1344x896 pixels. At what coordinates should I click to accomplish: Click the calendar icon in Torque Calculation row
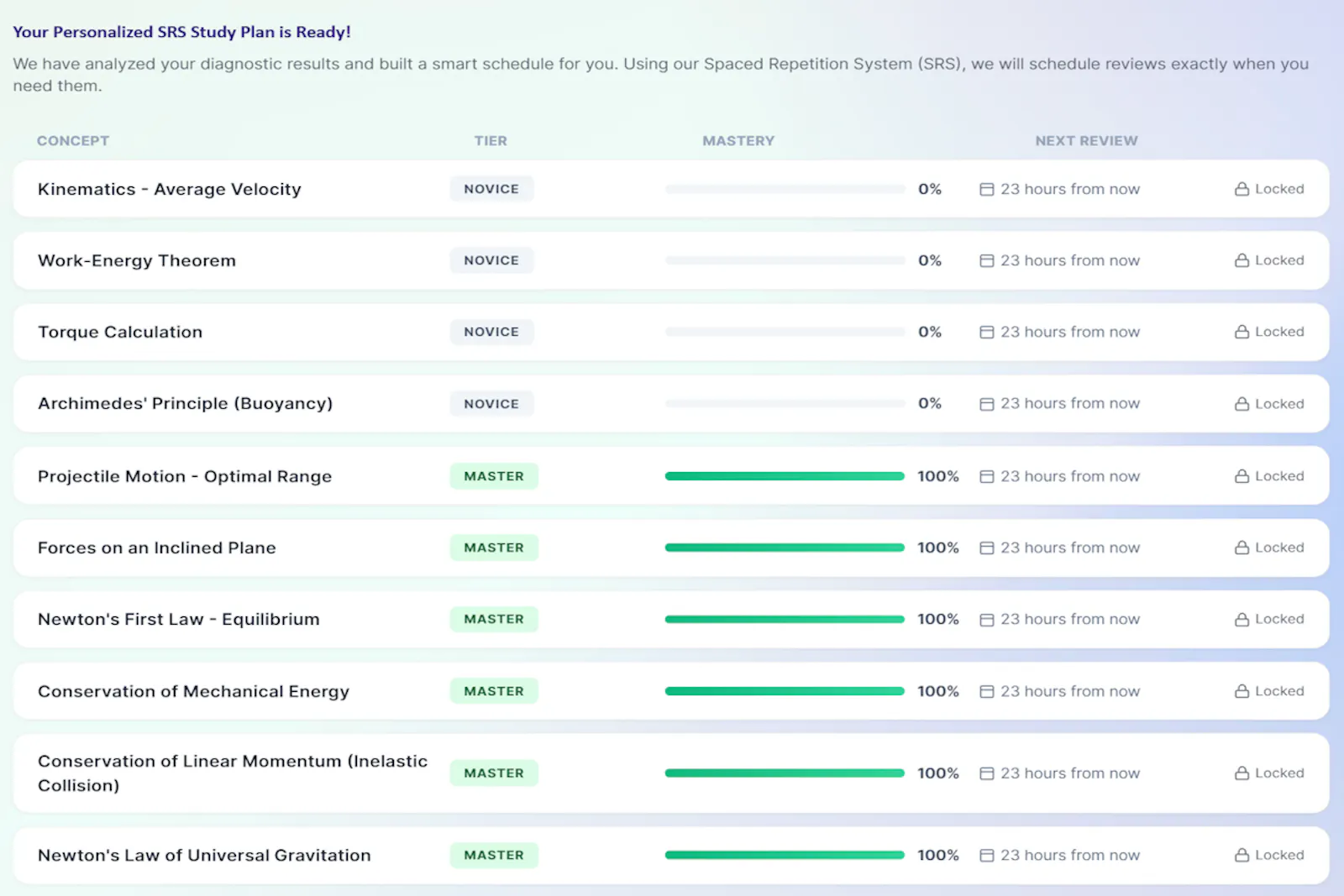click(987, 332)
